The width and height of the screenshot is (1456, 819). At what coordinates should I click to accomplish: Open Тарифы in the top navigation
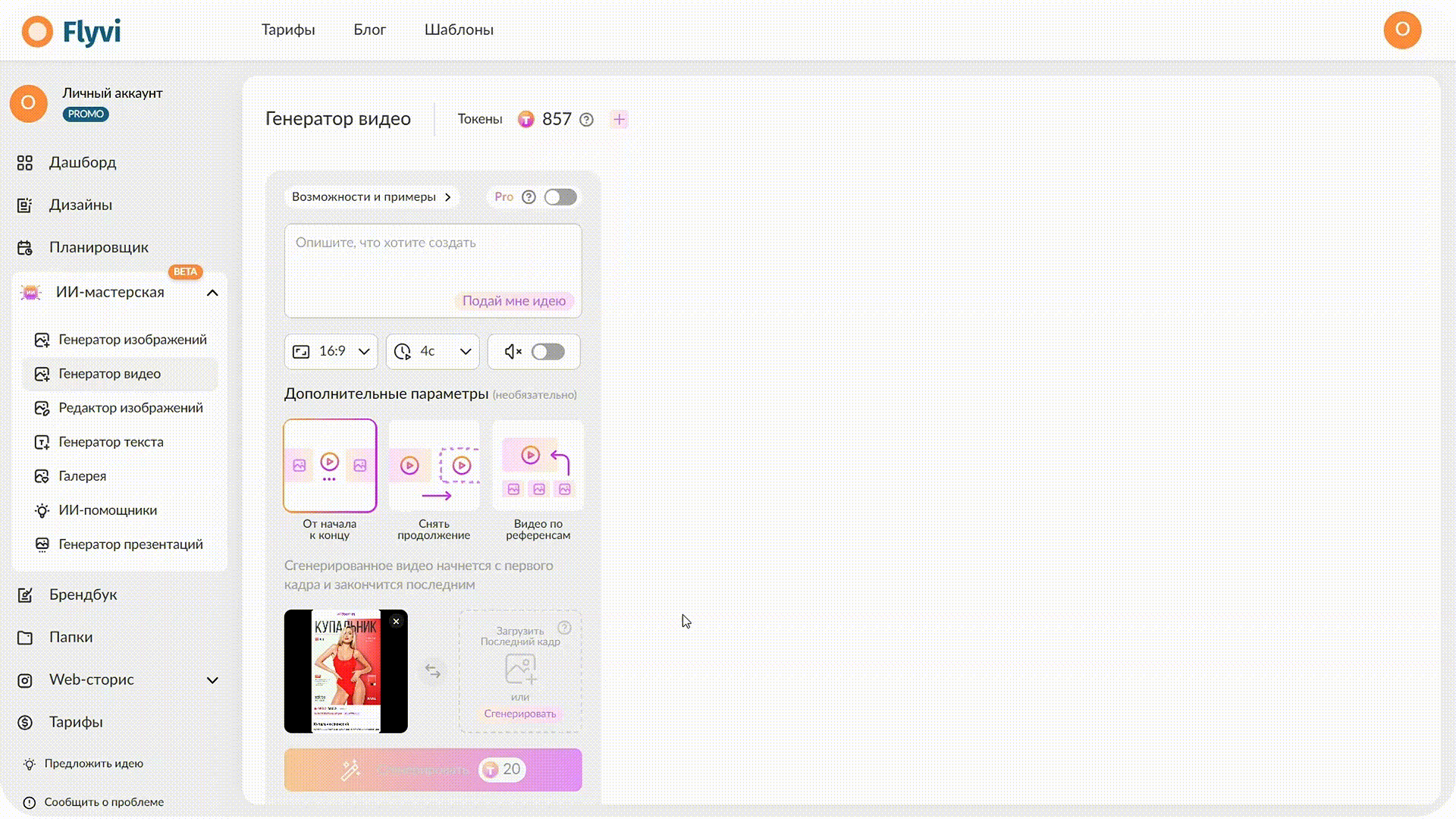tap(288, 30)
